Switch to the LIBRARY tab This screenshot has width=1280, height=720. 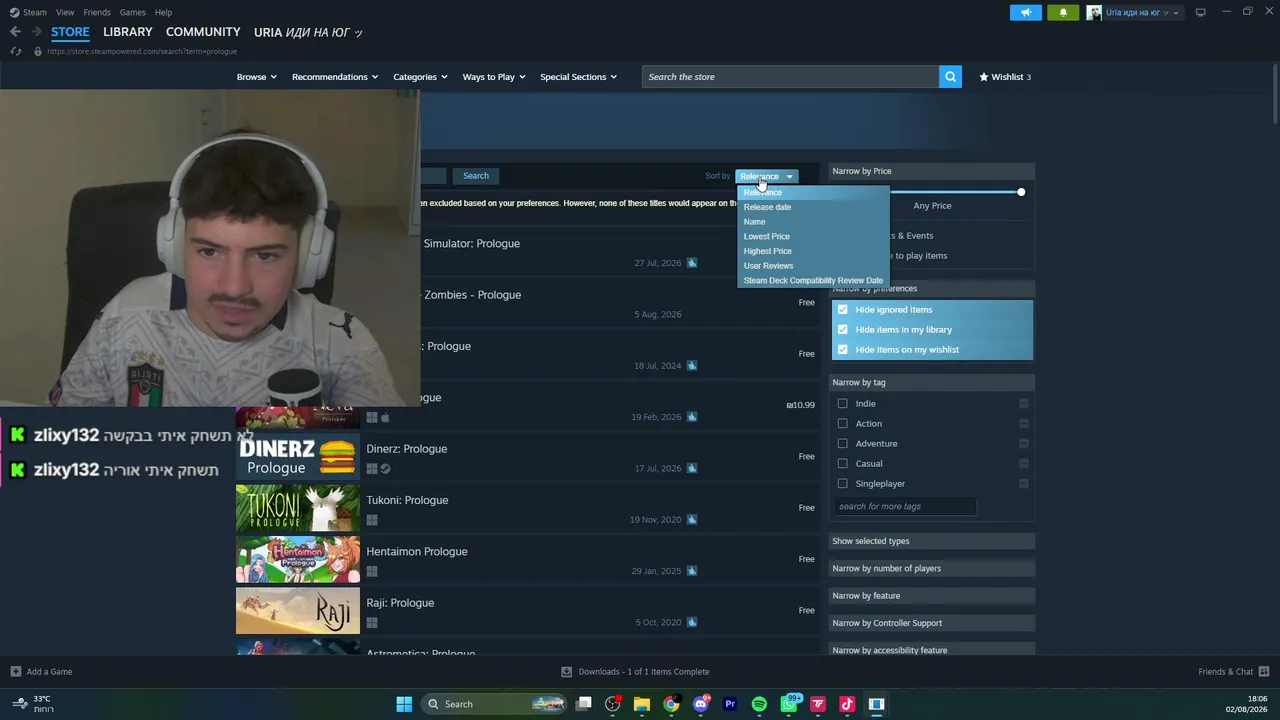point(128,32)
